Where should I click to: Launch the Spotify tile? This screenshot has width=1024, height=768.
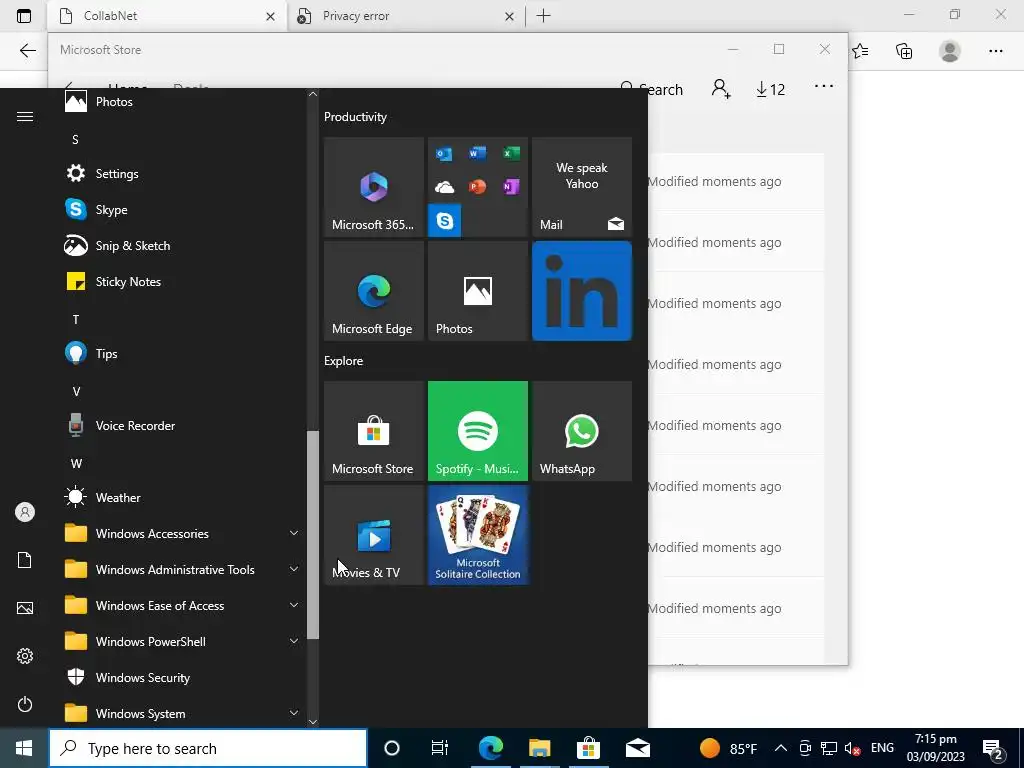point(477,431)
